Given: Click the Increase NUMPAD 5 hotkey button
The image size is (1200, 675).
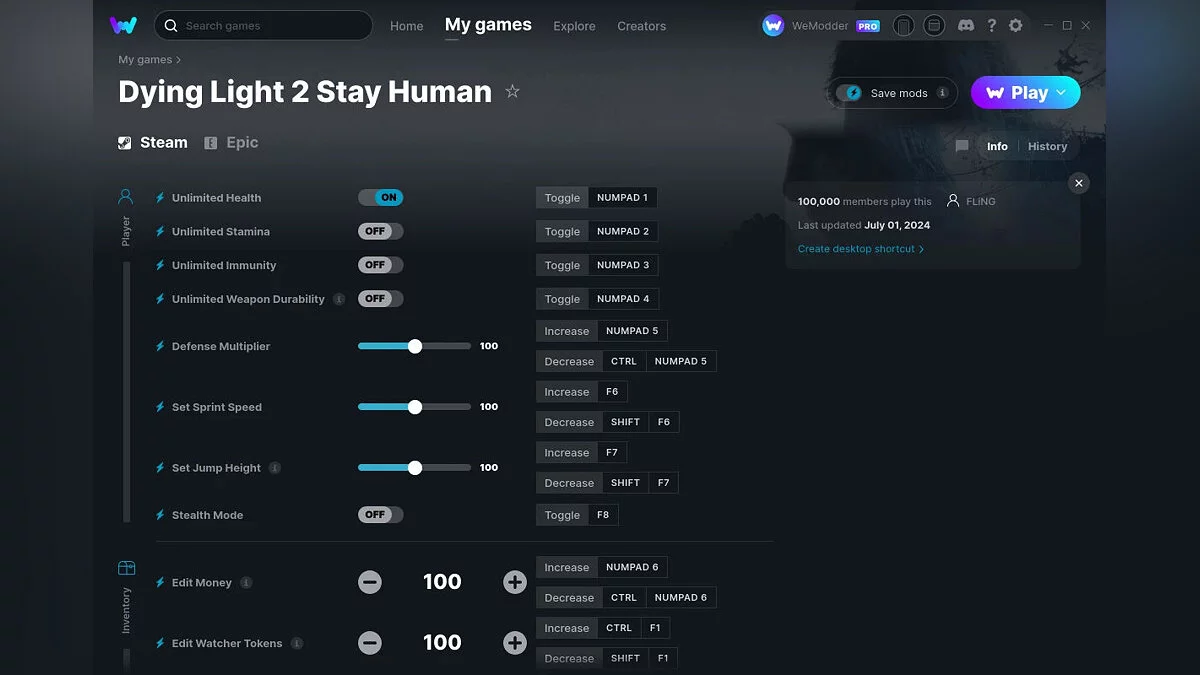Looking at the screenshot, I should click(602, 331).
